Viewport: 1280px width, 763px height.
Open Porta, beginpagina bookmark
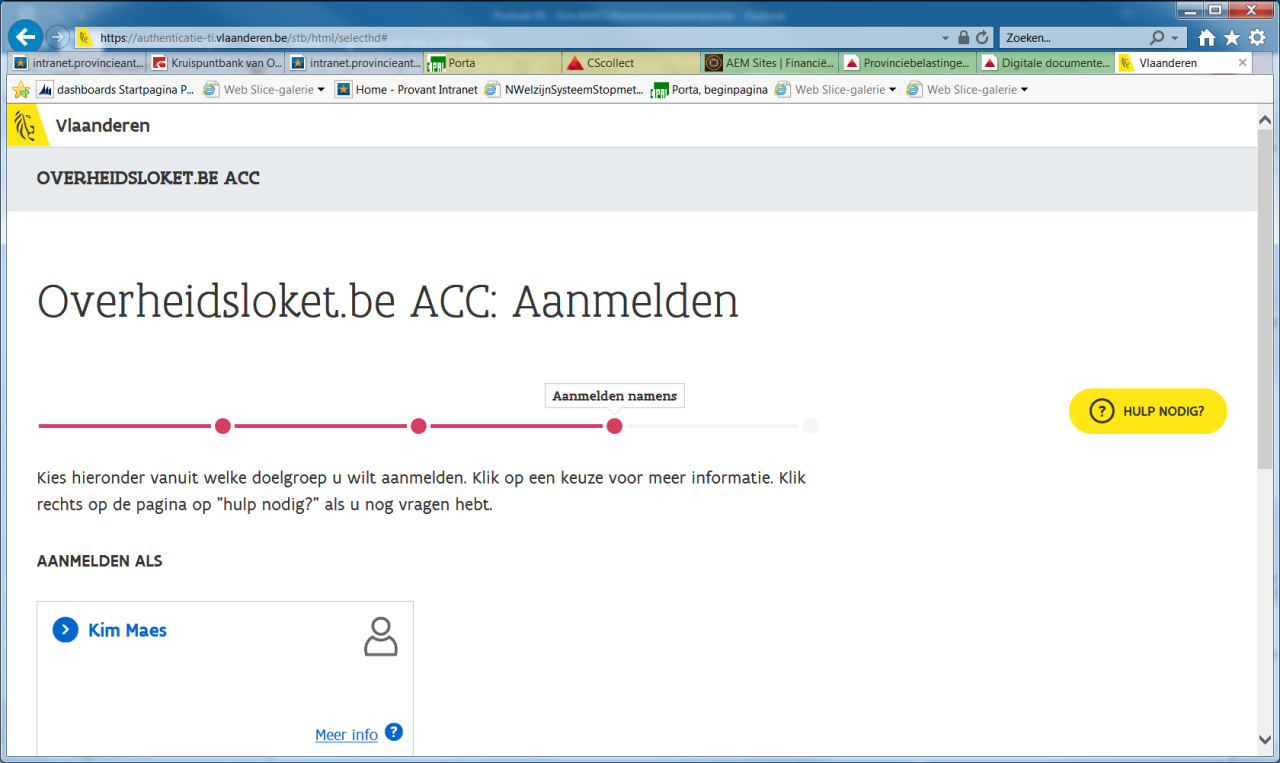[x=710, y=90]
